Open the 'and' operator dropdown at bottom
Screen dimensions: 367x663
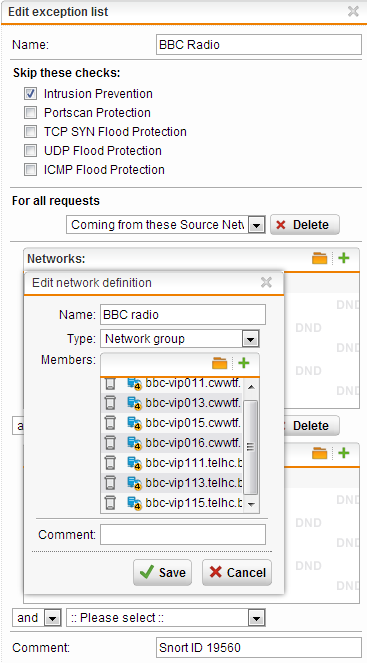tap(36, 618)
